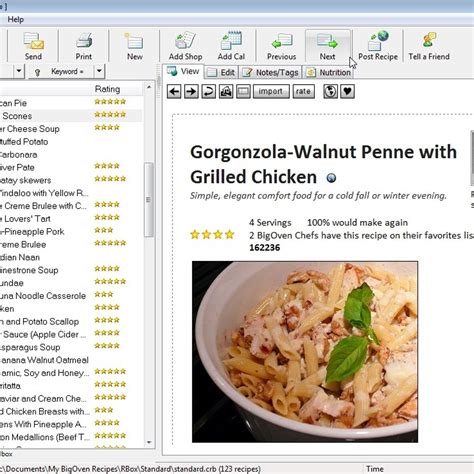
Task: Select the 'Cheese Soup' recipe row
Action: 72,129
